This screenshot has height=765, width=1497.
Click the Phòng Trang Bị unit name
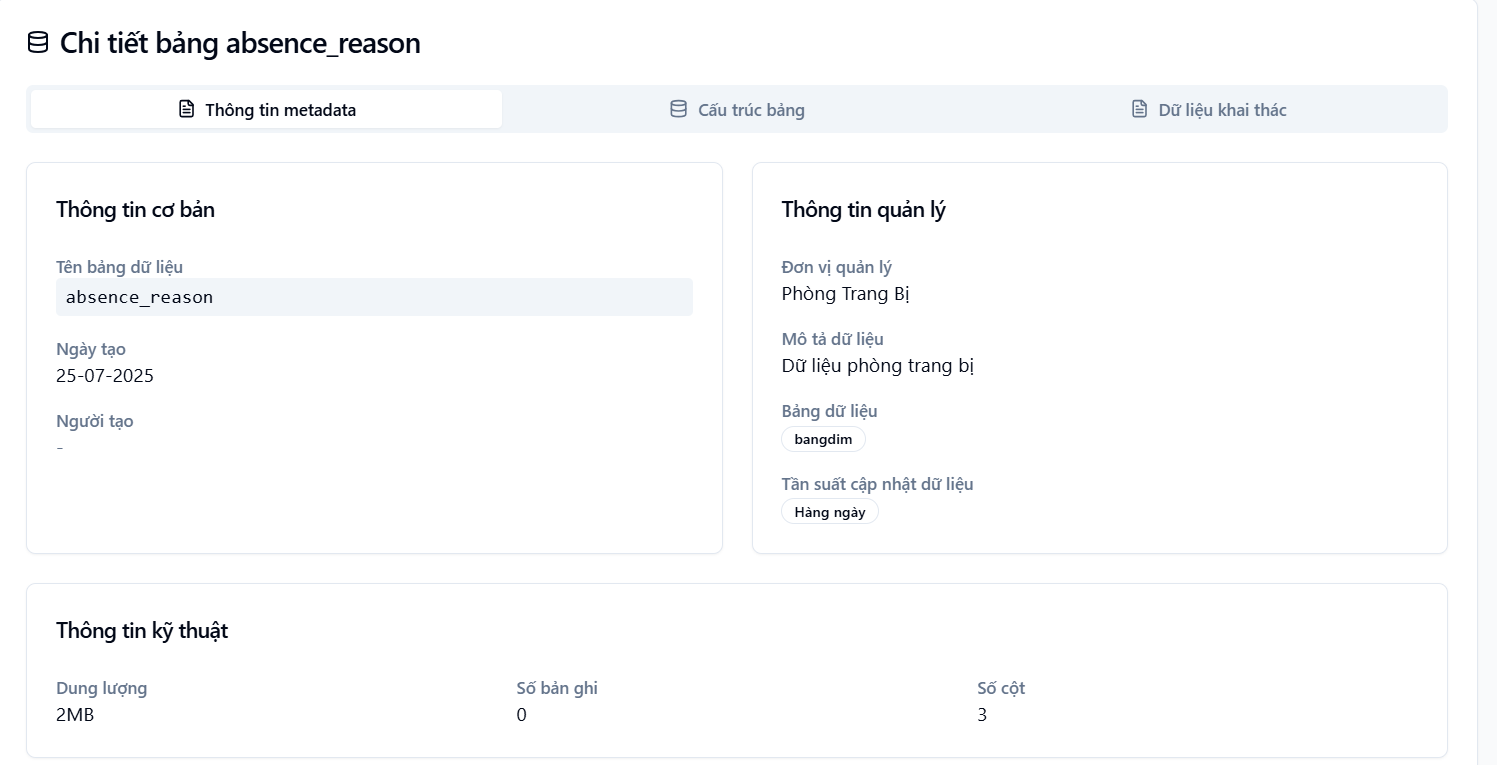[x=845, y=294]
